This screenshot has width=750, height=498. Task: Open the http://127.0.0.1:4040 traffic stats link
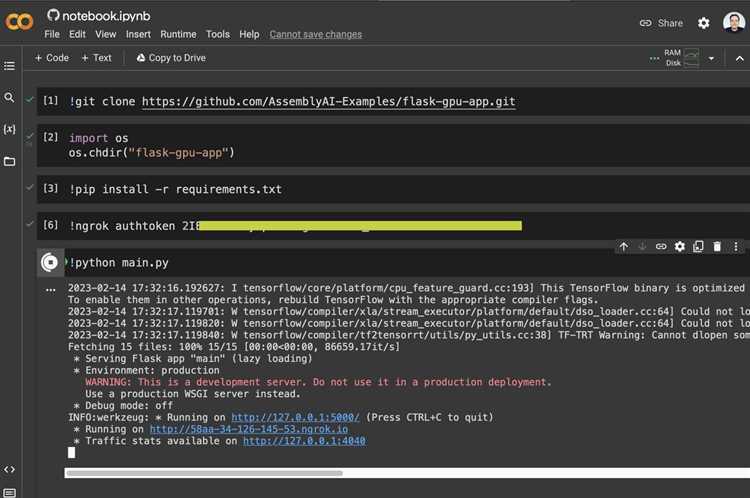tap(304, 441)
